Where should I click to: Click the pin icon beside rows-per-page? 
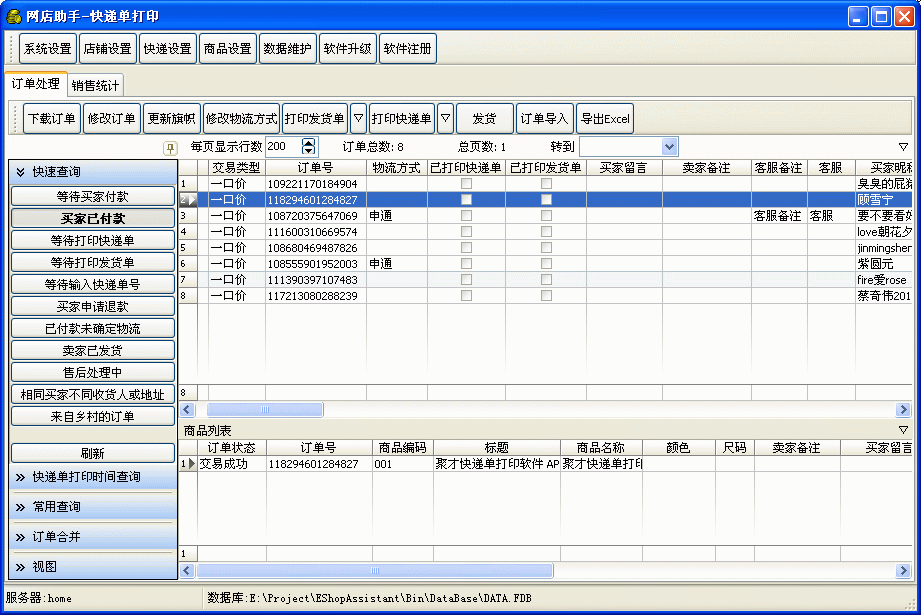pos(170,148)
